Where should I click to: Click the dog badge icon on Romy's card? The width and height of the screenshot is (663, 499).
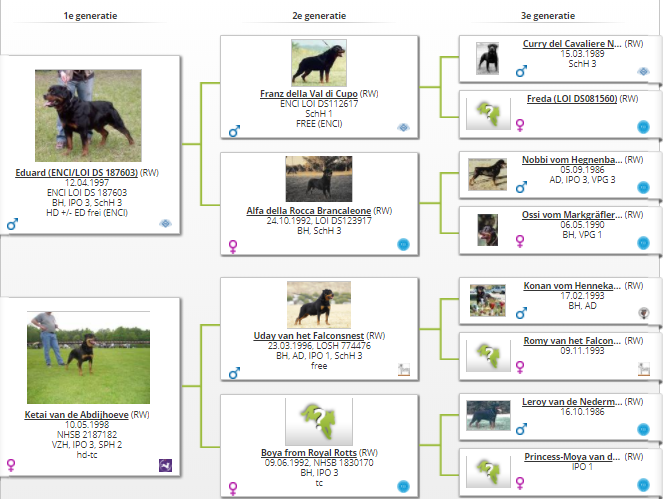coord(644,369)
